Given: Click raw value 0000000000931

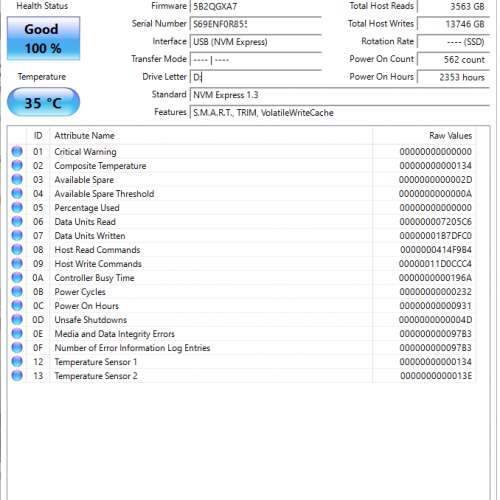Looking at the screenshot, I should (x=435, y=306).
